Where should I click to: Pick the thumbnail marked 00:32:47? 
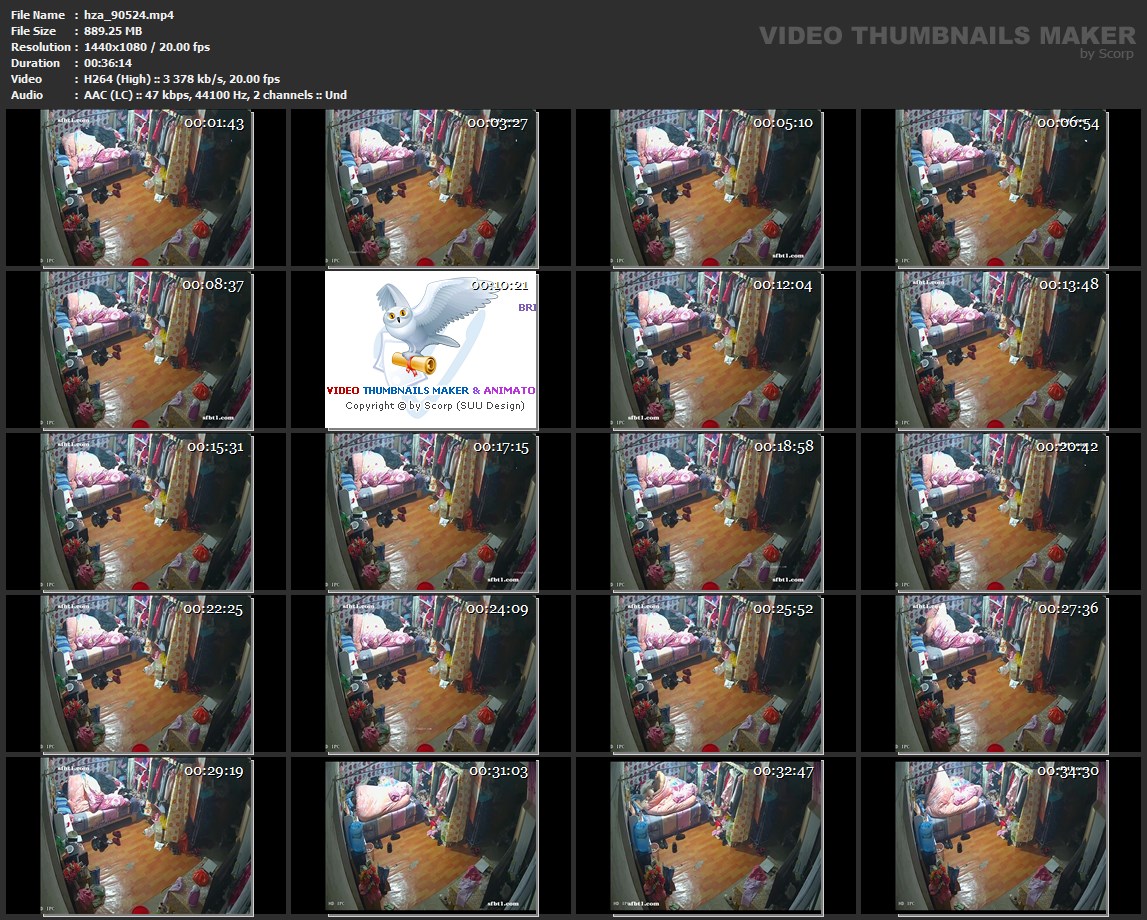[x=715, y=836]
